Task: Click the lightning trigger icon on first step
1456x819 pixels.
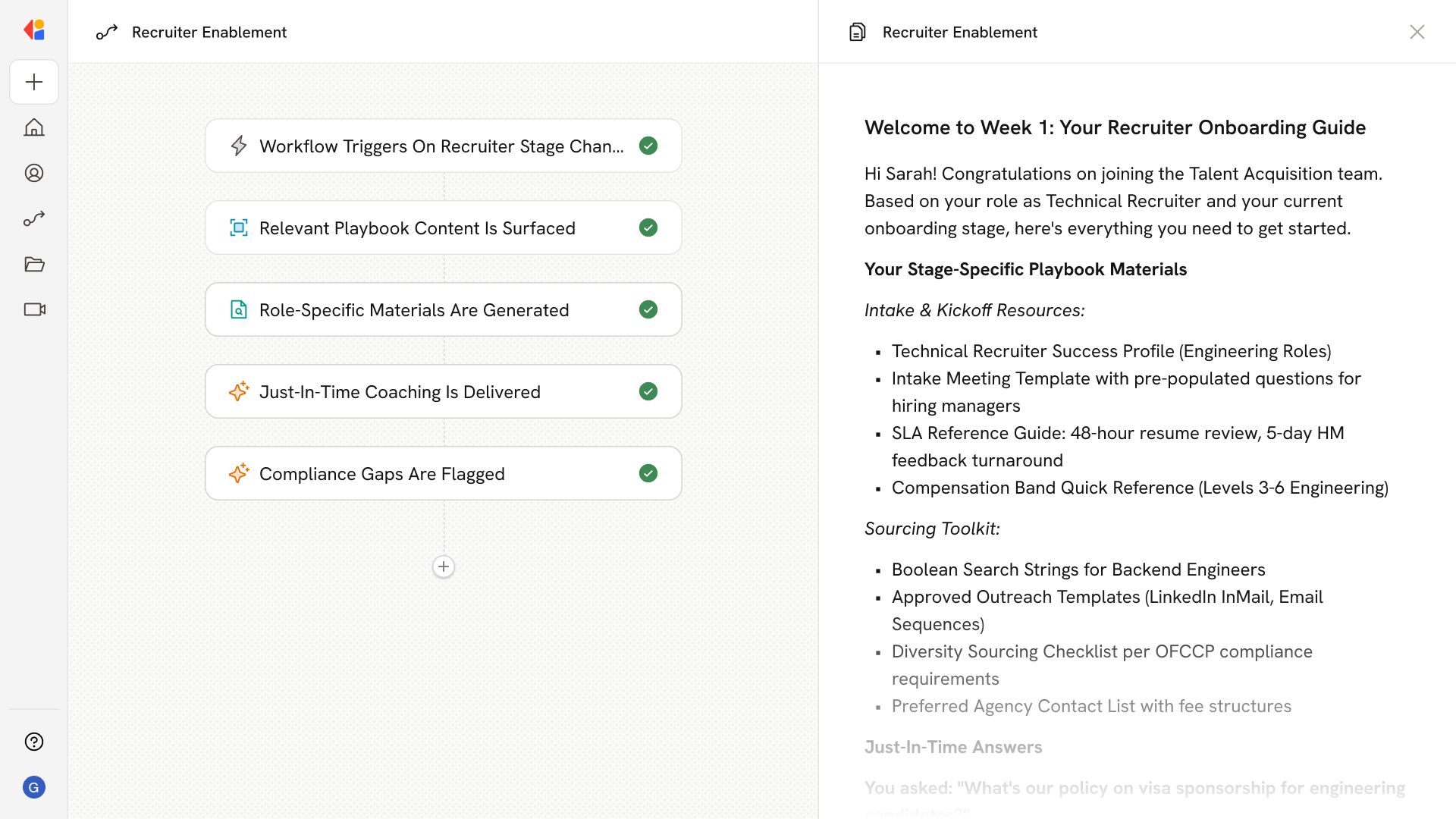Action: [x=239, y=146]
